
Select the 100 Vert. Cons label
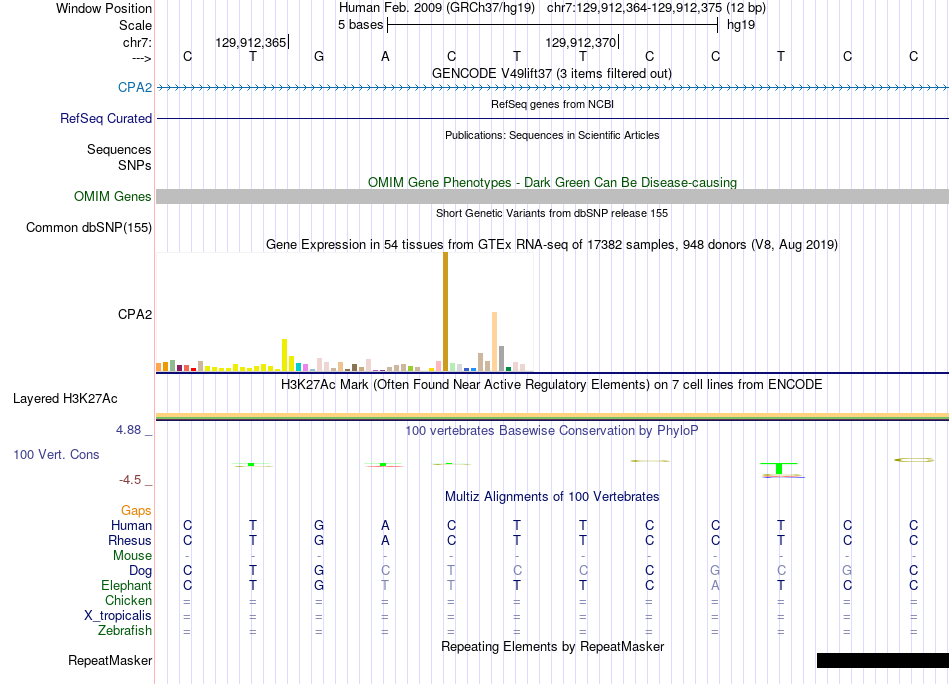56,454
